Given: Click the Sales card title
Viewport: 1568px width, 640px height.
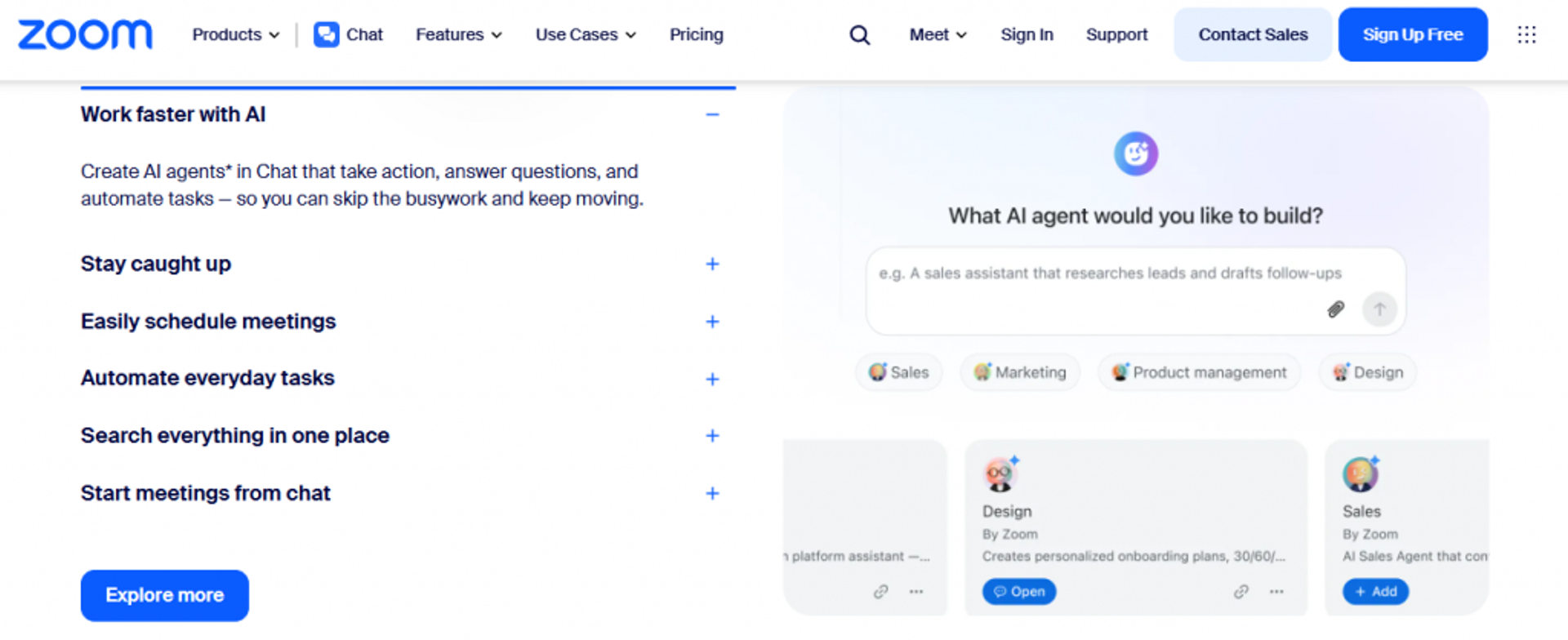Looking at the screenshot, I should click(1361, 511).
